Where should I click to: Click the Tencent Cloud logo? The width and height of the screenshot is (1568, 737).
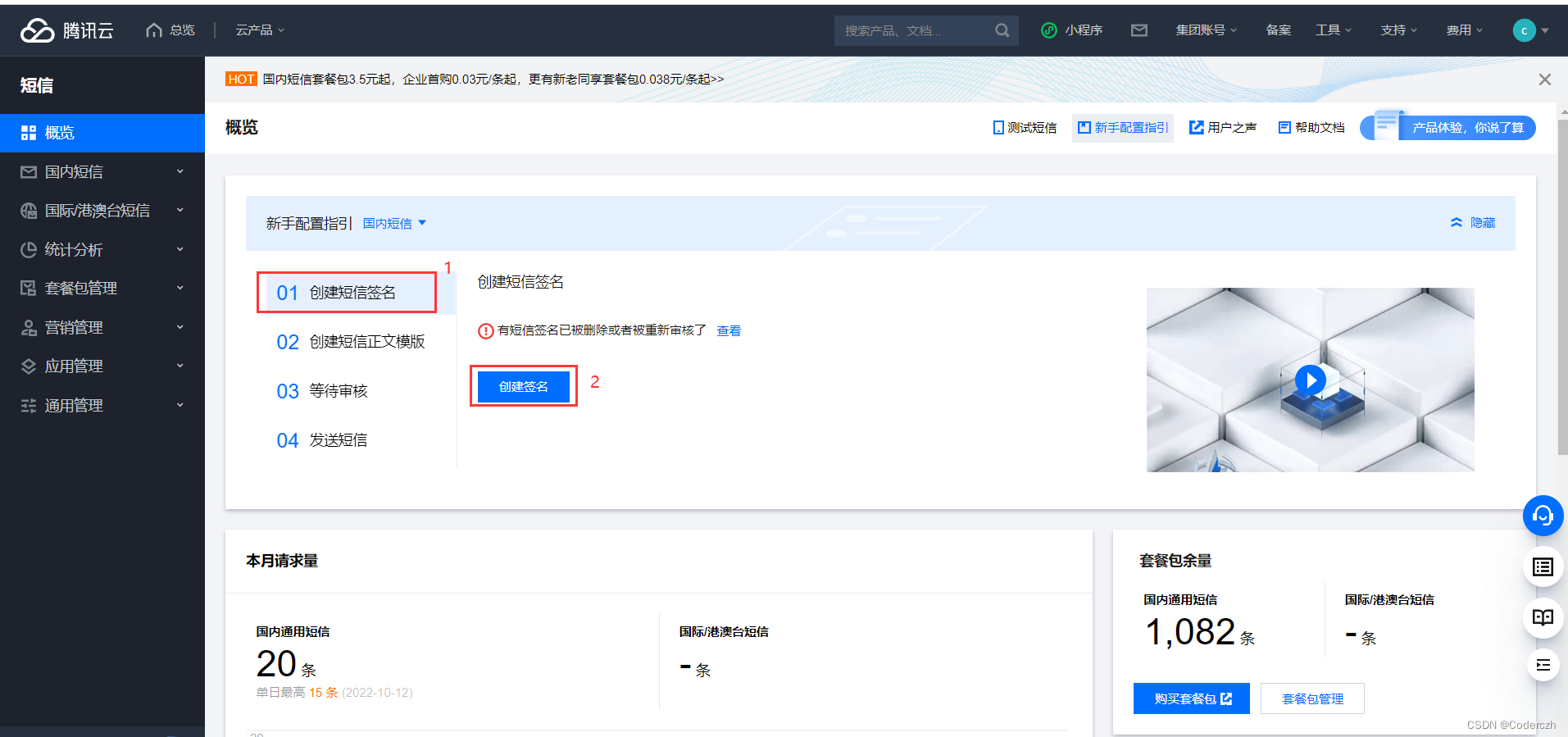67,30
